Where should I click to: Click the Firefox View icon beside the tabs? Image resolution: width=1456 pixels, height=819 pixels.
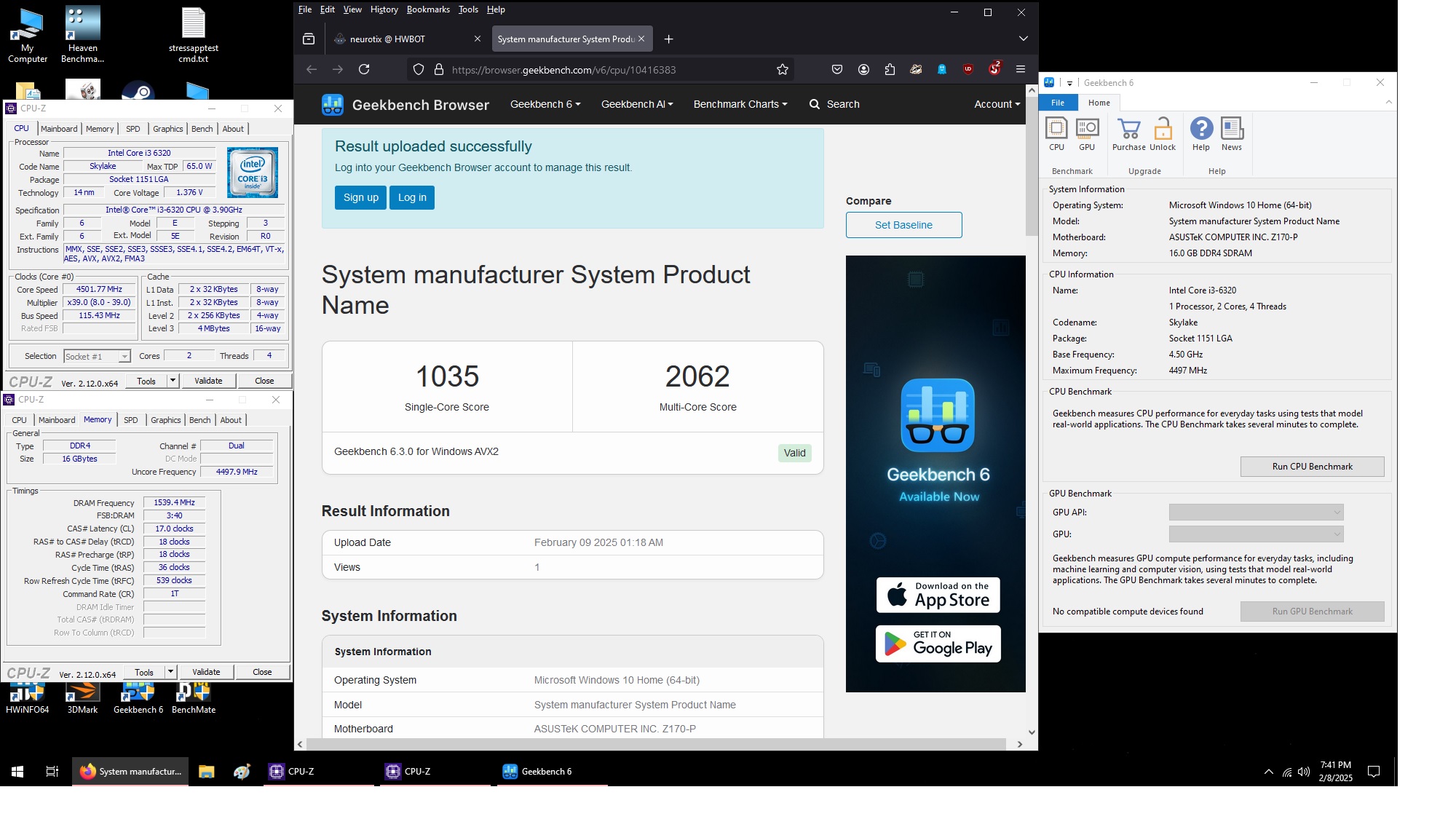click(x=309, y=39)
